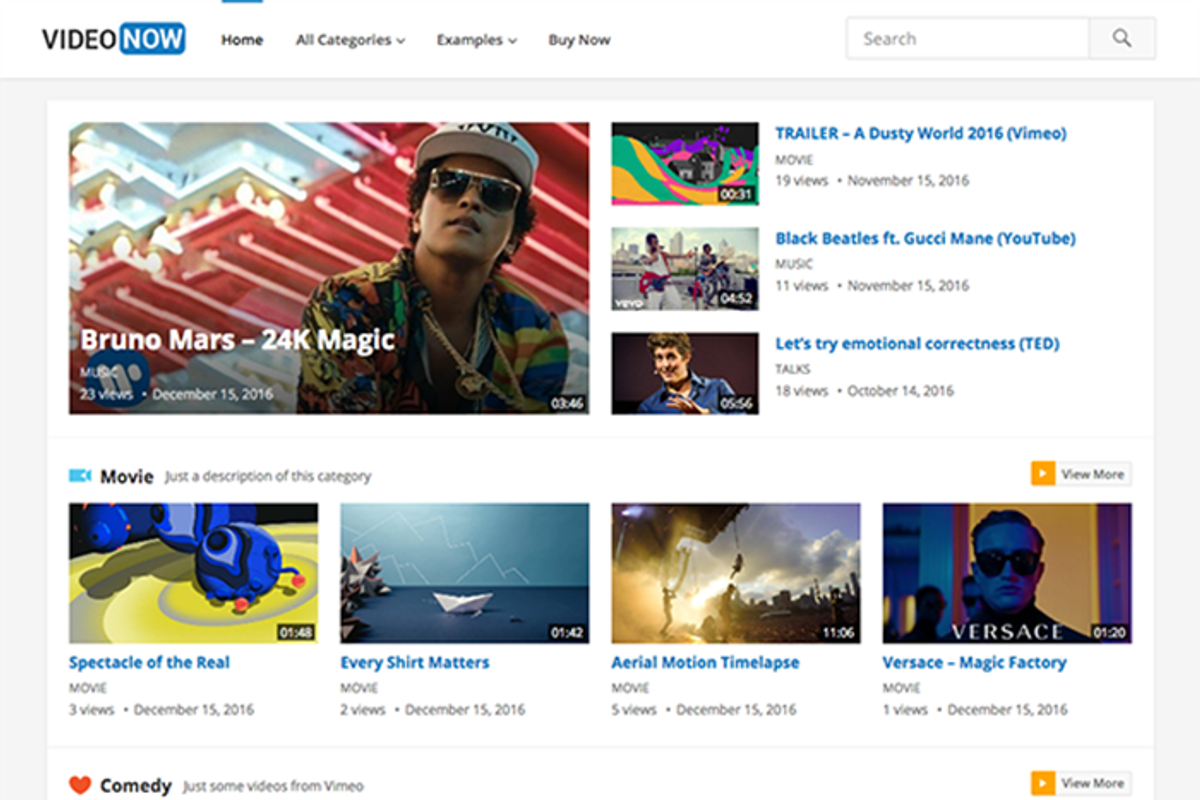1200x800 pixels.
Task: Click the VideoNow logo
Action: click(x=113, y=39)
